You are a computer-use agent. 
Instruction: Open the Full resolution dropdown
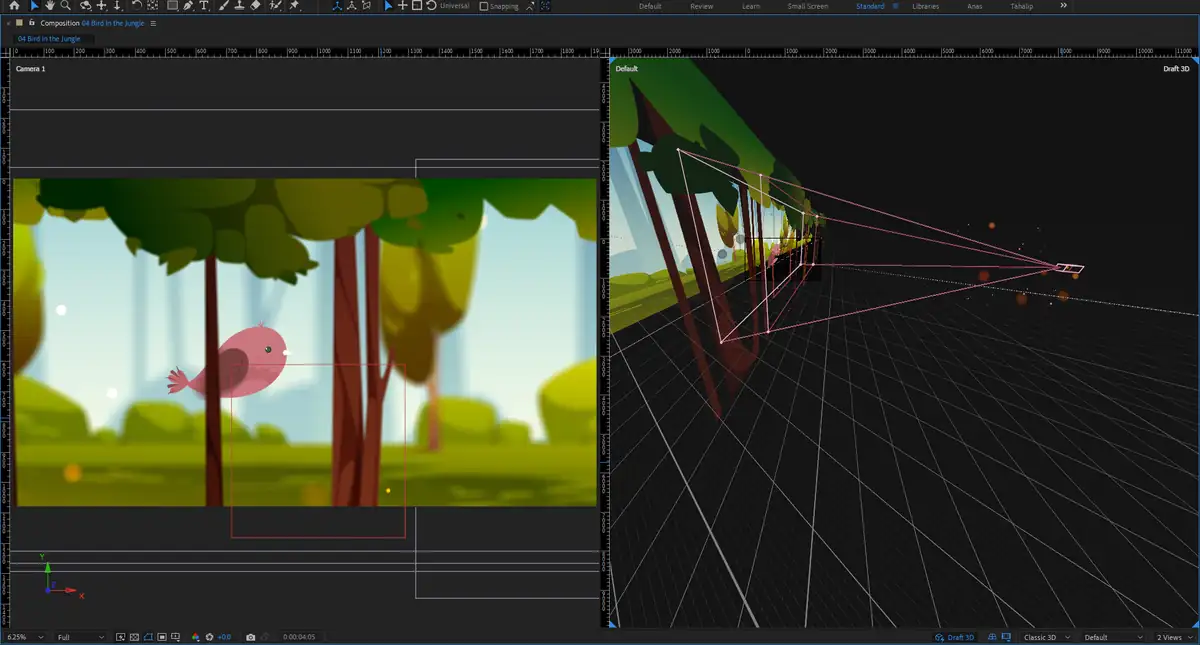(80, 637)
